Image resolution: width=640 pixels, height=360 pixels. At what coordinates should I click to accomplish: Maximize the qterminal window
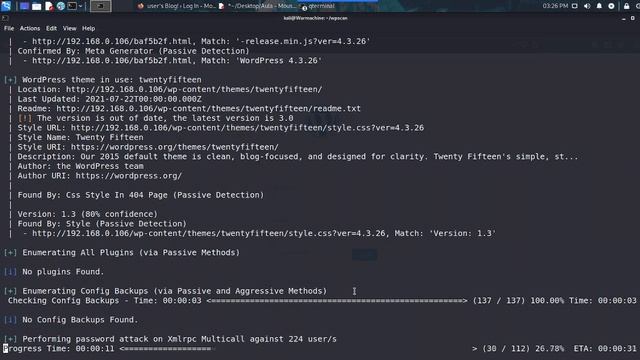(632, 18)
